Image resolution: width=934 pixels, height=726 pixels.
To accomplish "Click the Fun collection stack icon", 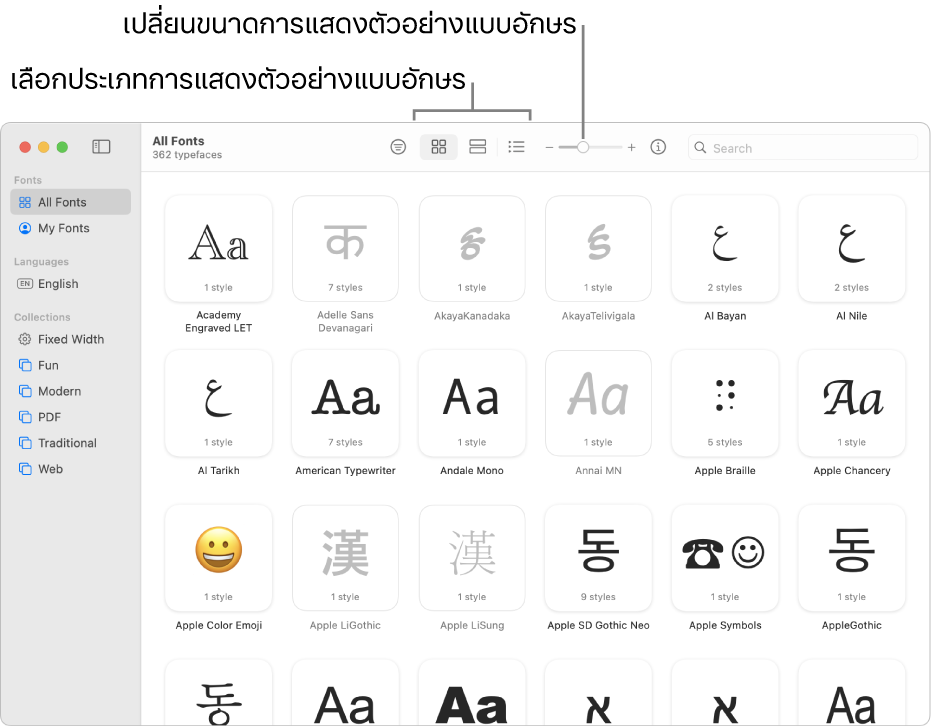I will 24,365.
